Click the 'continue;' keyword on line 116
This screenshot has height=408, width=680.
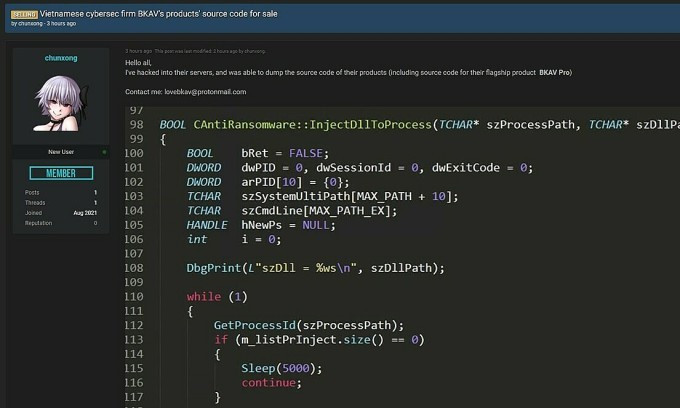coord(271,382)
